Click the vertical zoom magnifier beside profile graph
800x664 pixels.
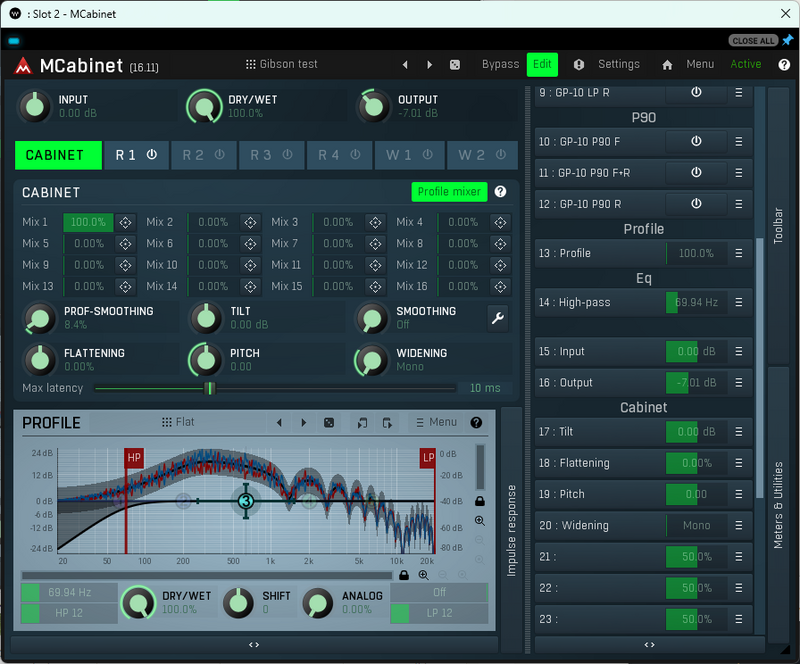(480, 521)
